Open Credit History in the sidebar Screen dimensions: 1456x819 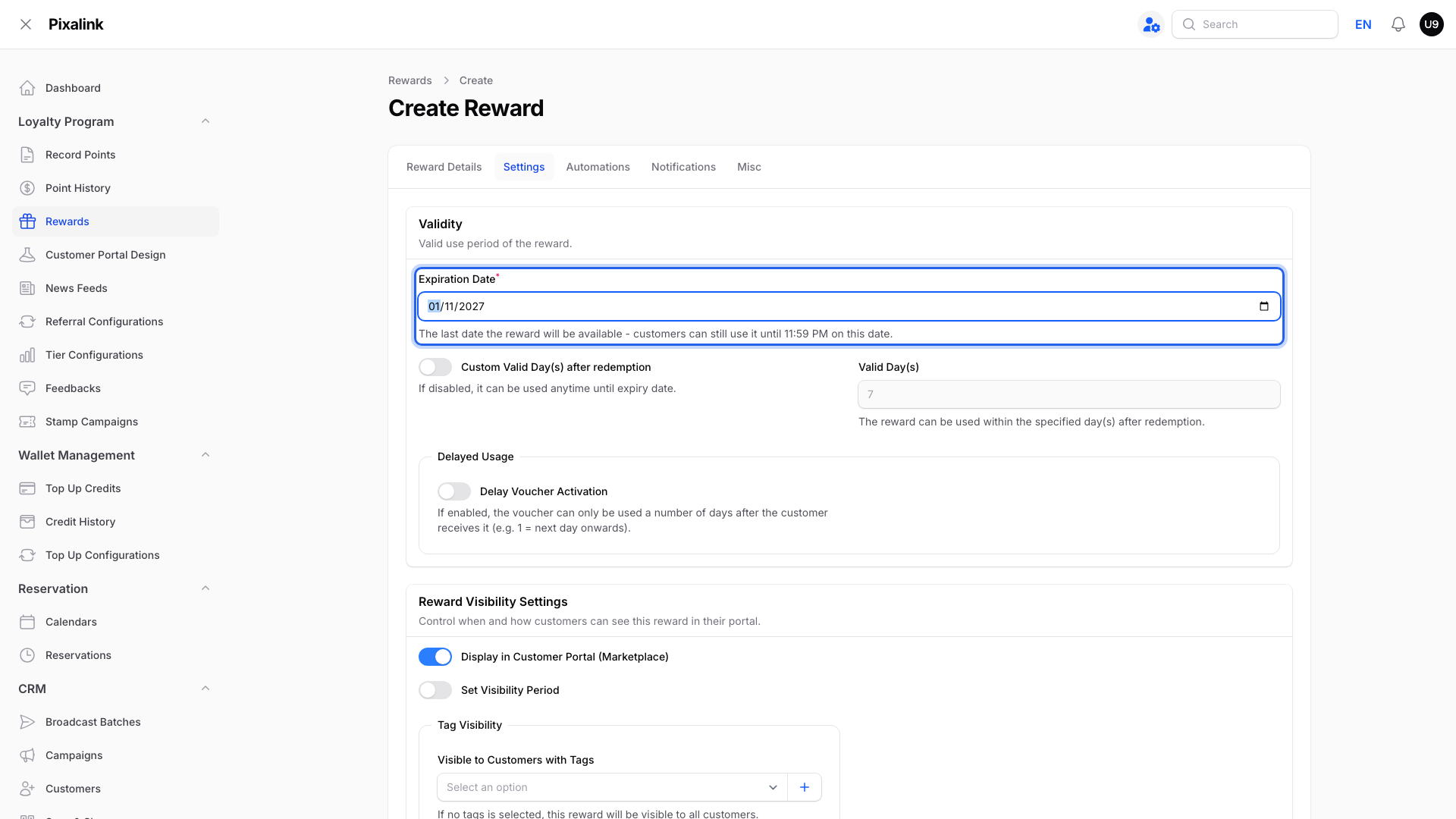click(x=115, y=522)
